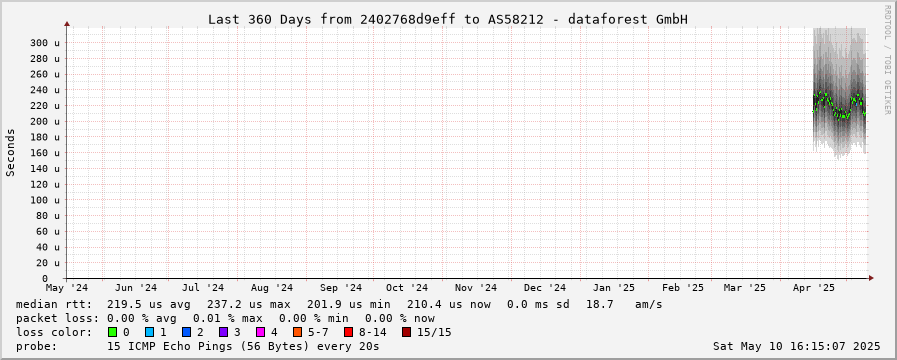897x360 pixels.
Task: Click the blue loss color 2 swatch
Action: 186,332
